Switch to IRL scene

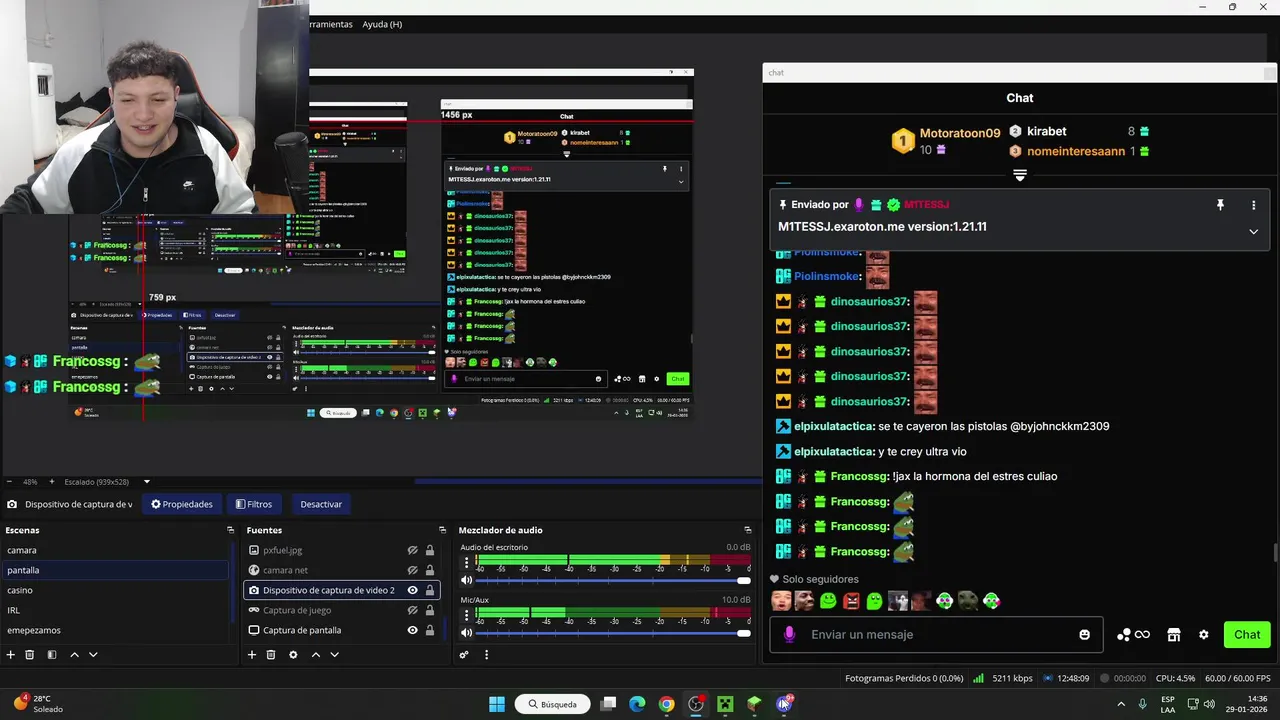point(115,610)
